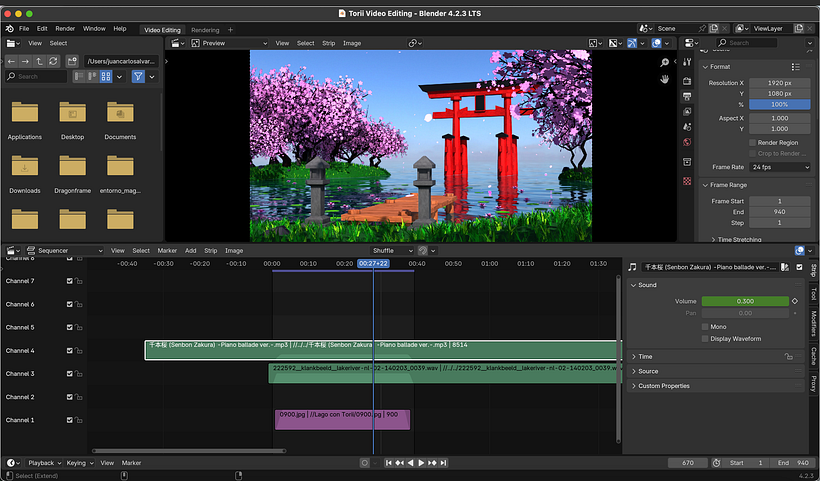Viewport: 820px width, 481px height.
Task: Refresh the file browser list
Action: 53,61
